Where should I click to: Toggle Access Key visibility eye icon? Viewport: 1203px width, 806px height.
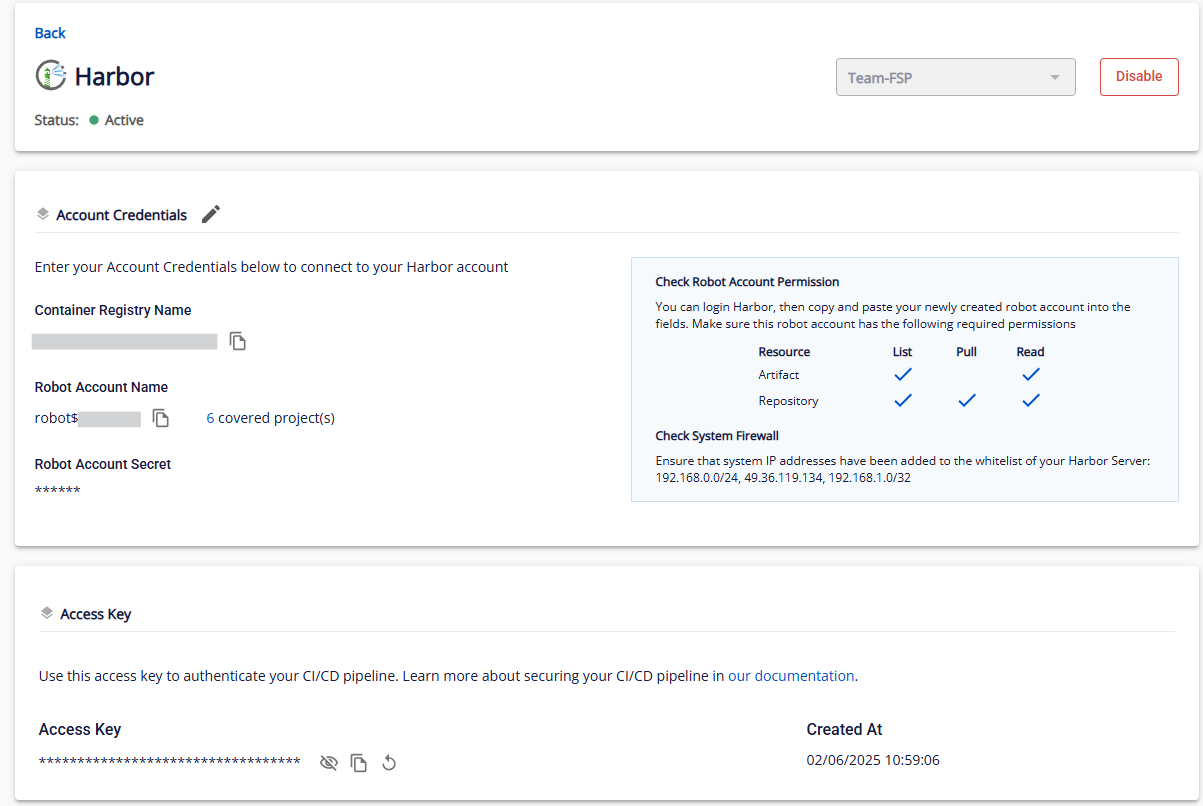(x=328, y=763)
